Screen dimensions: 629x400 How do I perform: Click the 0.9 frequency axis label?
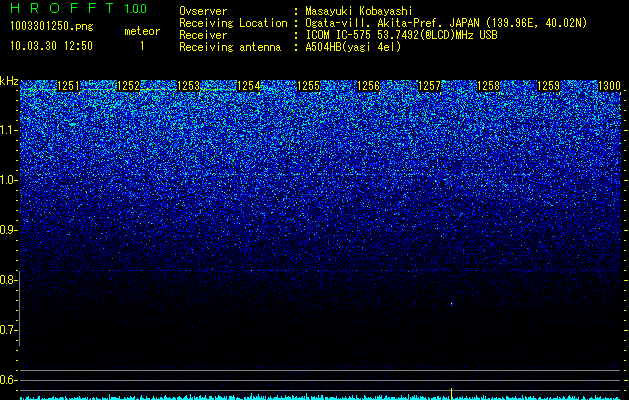tap(9, 230)
